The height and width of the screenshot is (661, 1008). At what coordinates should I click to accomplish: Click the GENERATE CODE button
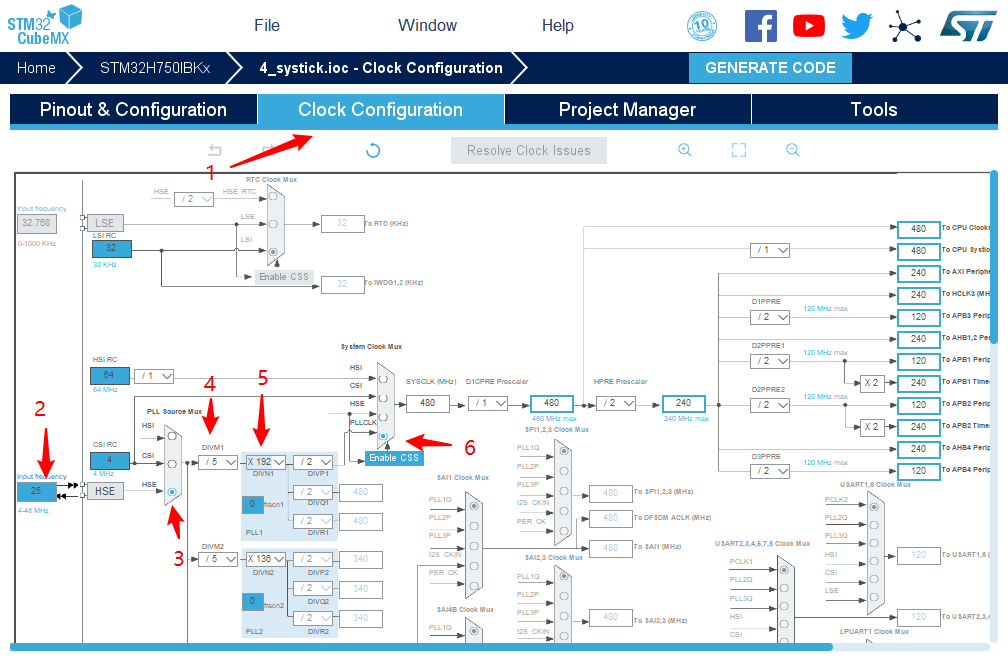pos(770,68)
